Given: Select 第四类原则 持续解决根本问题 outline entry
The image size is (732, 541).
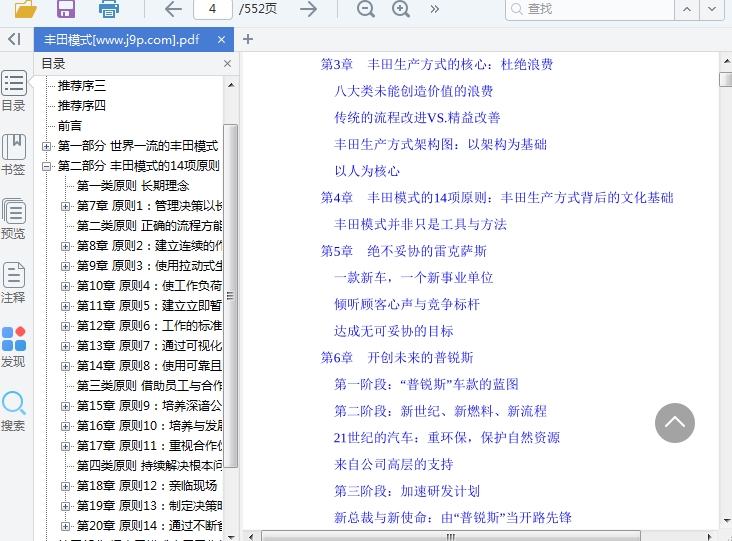Looking at the screenshot, I should (149, 466).
